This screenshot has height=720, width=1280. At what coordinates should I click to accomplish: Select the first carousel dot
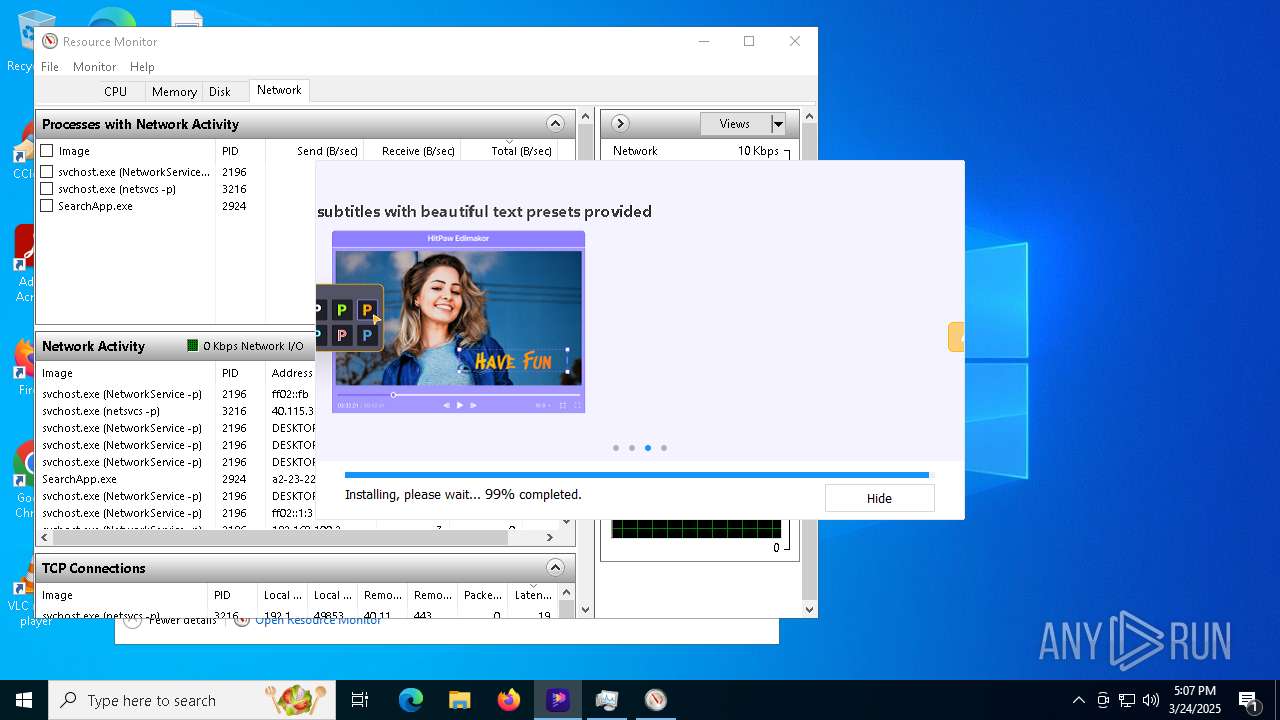tap(616, 448)
